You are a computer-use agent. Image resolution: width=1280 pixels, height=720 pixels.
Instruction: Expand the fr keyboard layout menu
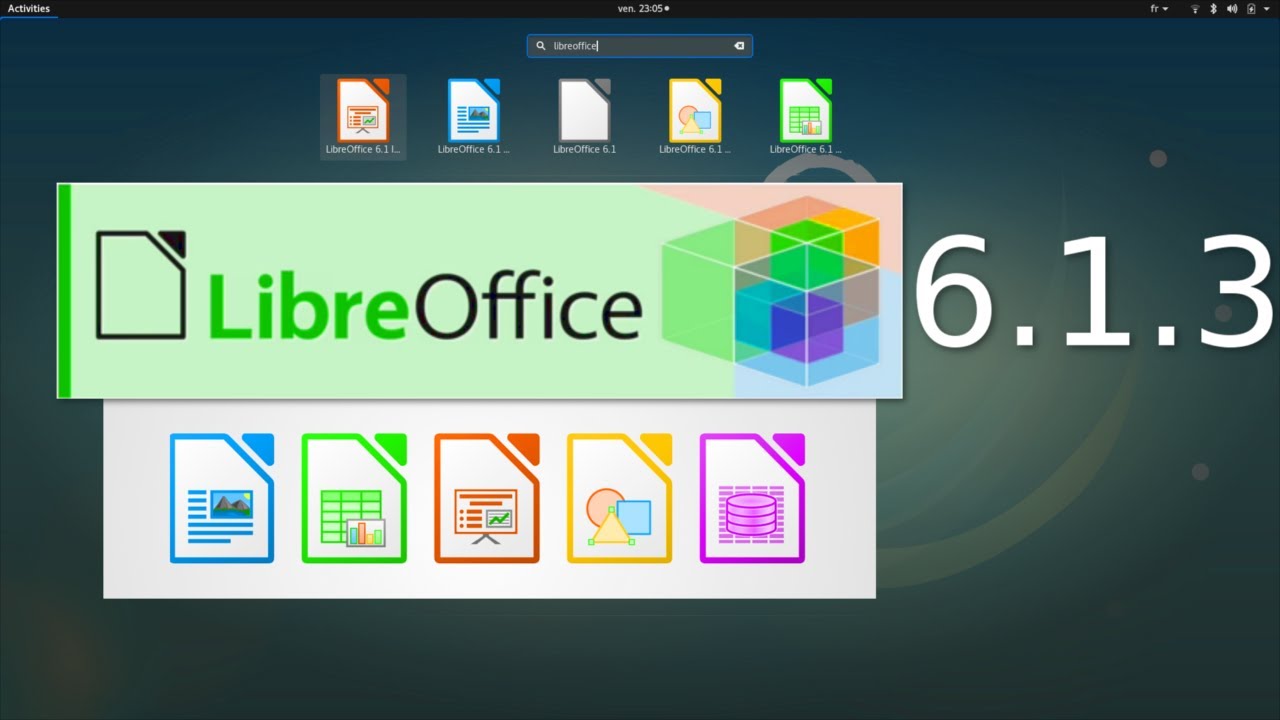pyautogui.click(x=1159, y=8)
